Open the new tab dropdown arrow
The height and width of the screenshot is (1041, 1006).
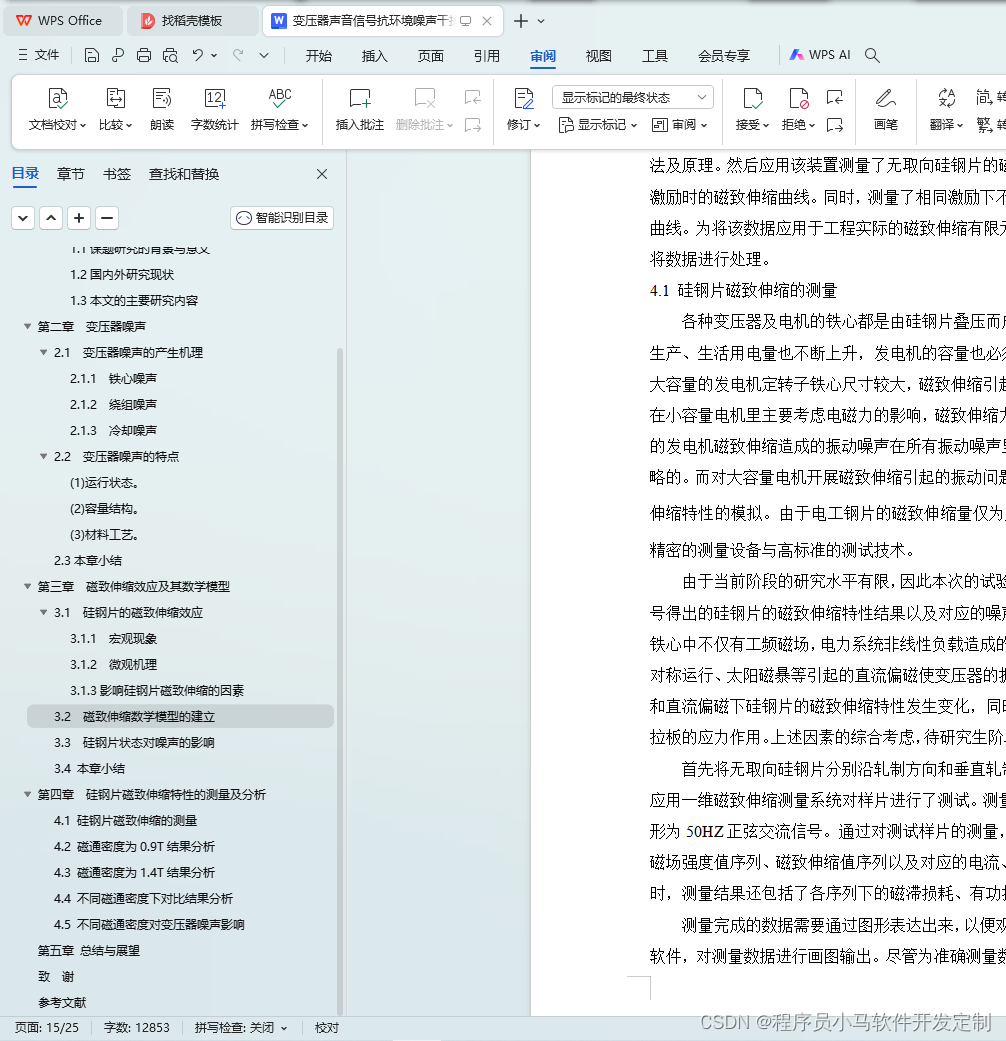[541, 21]
